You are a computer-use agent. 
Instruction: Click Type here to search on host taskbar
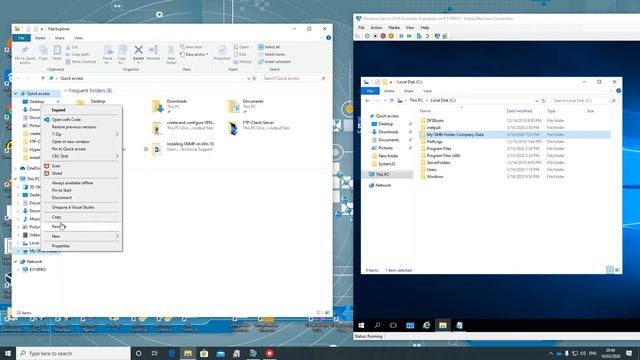coord(73,353)
